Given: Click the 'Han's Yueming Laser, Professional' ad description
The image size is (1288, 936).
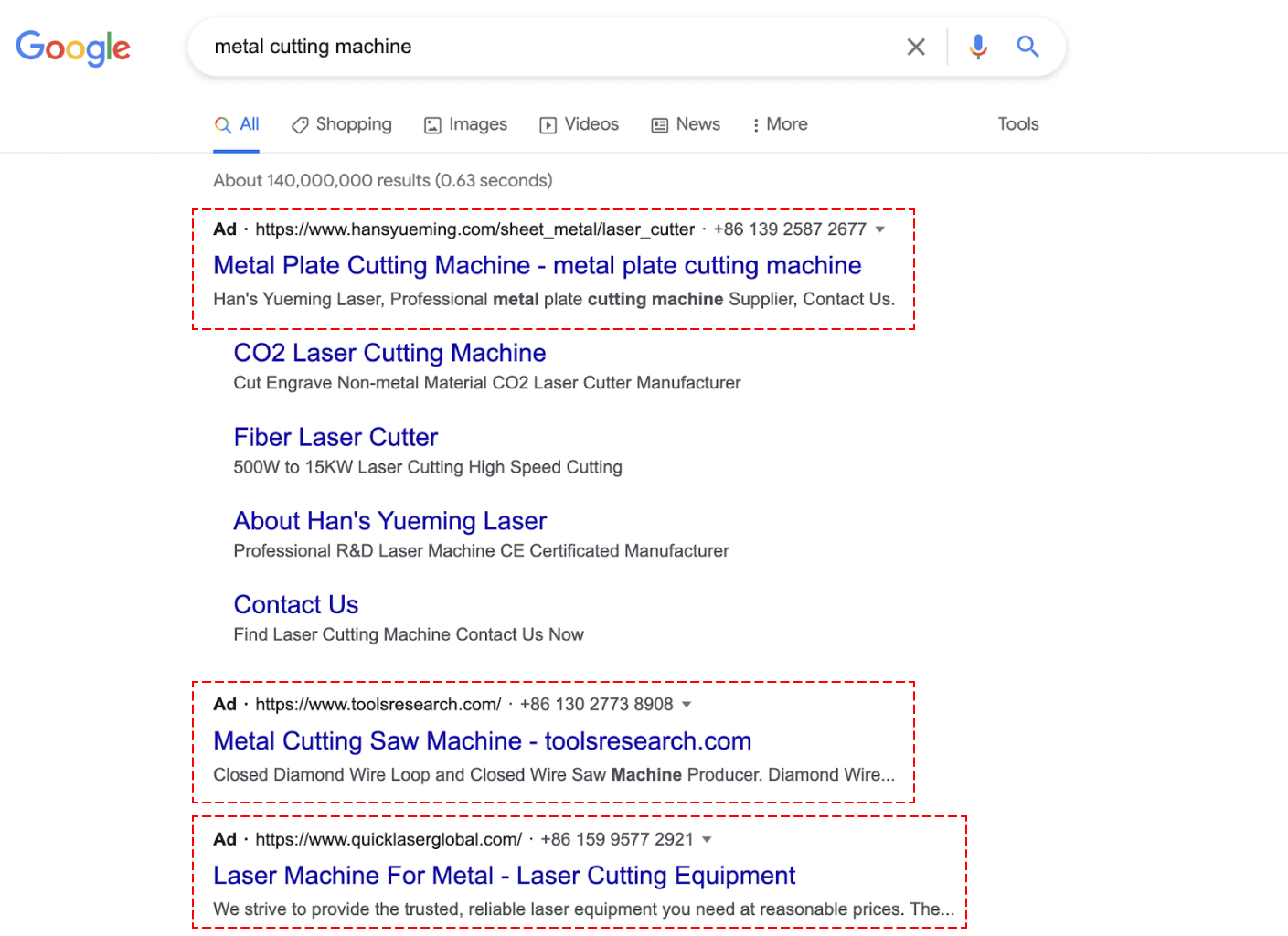Looking at the screenshot, I should [x=554, y=300].
